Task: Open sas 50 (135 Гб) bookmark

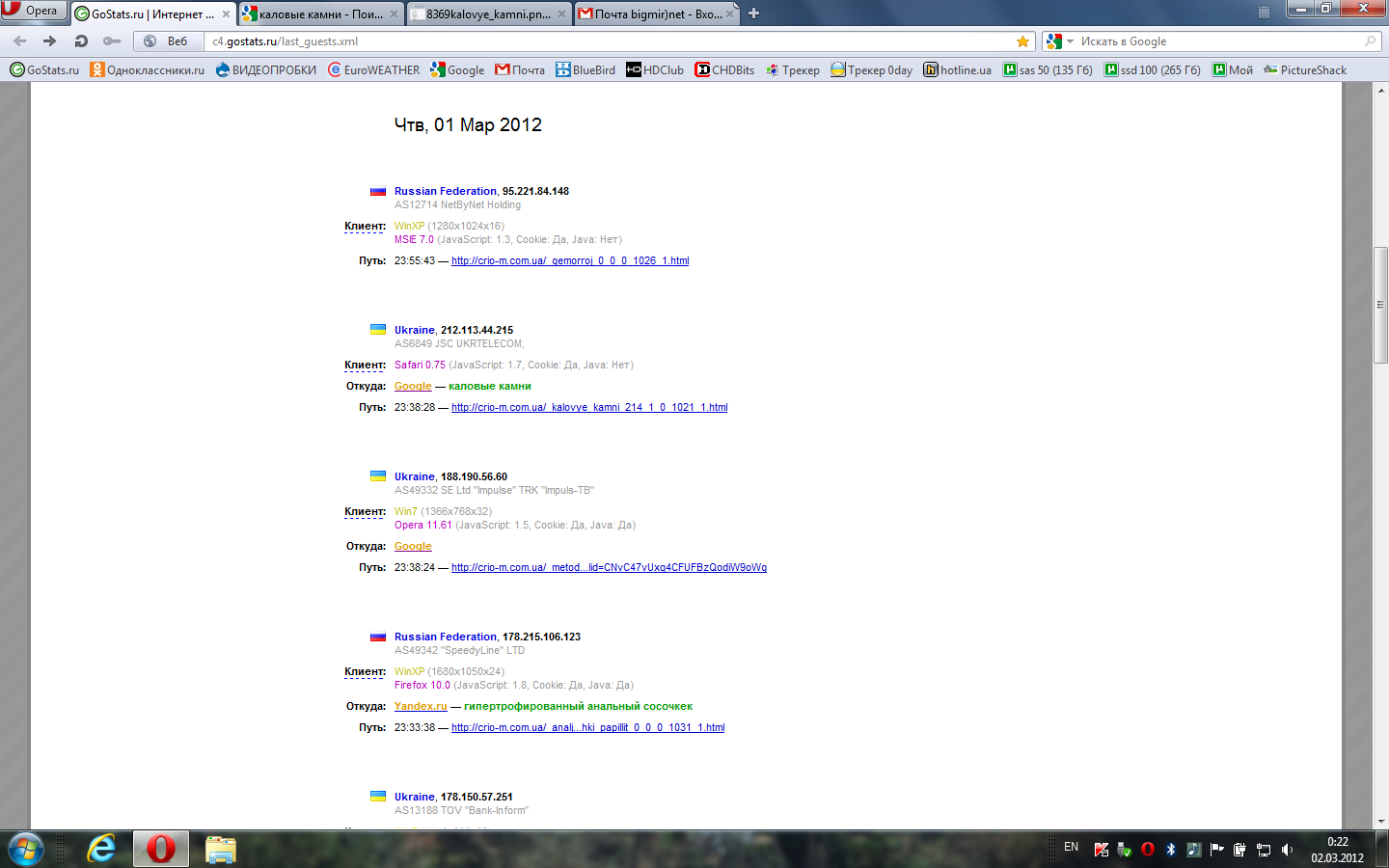Action: point(1048,69)
